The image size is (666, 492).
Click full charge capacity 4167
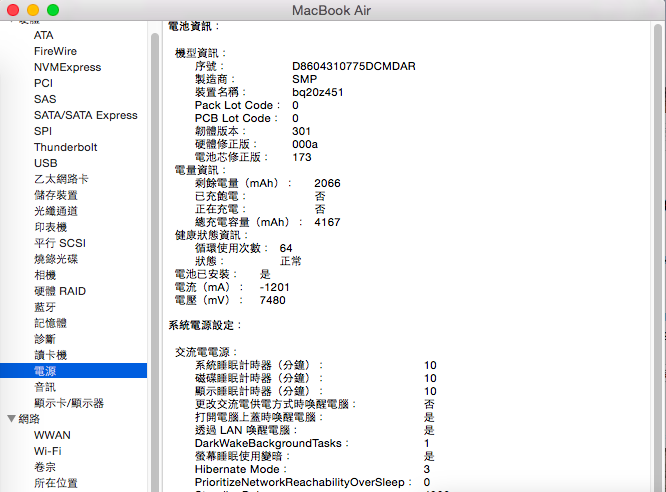[327, 222]
